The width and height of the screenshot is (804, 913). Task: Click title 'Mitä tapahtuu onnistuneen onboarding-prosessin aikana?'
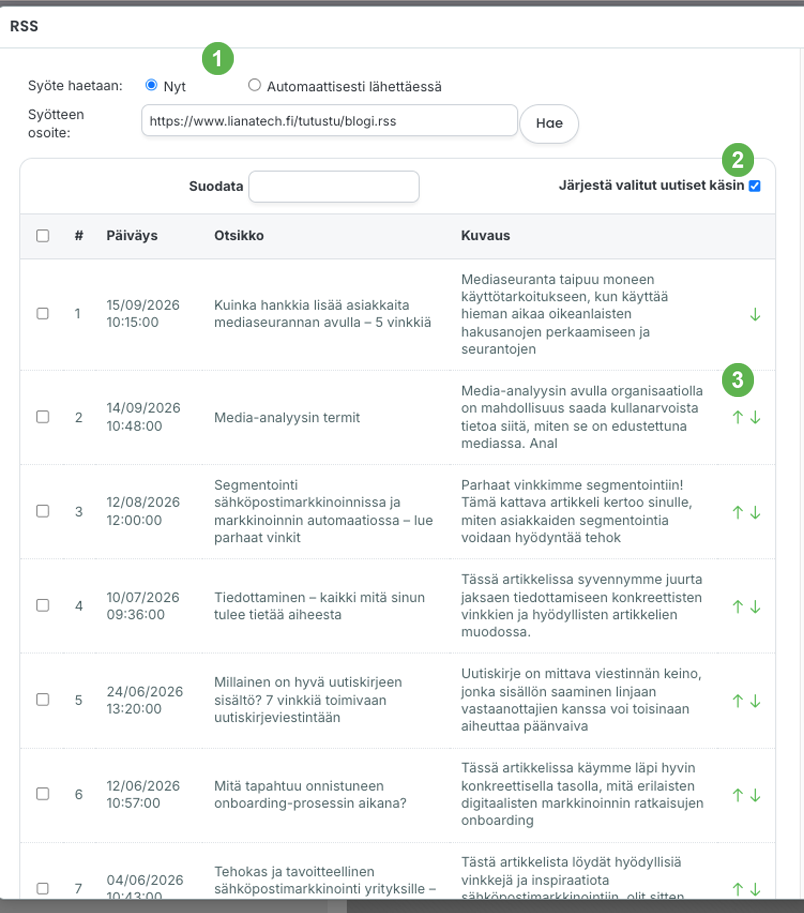(310, 794)
